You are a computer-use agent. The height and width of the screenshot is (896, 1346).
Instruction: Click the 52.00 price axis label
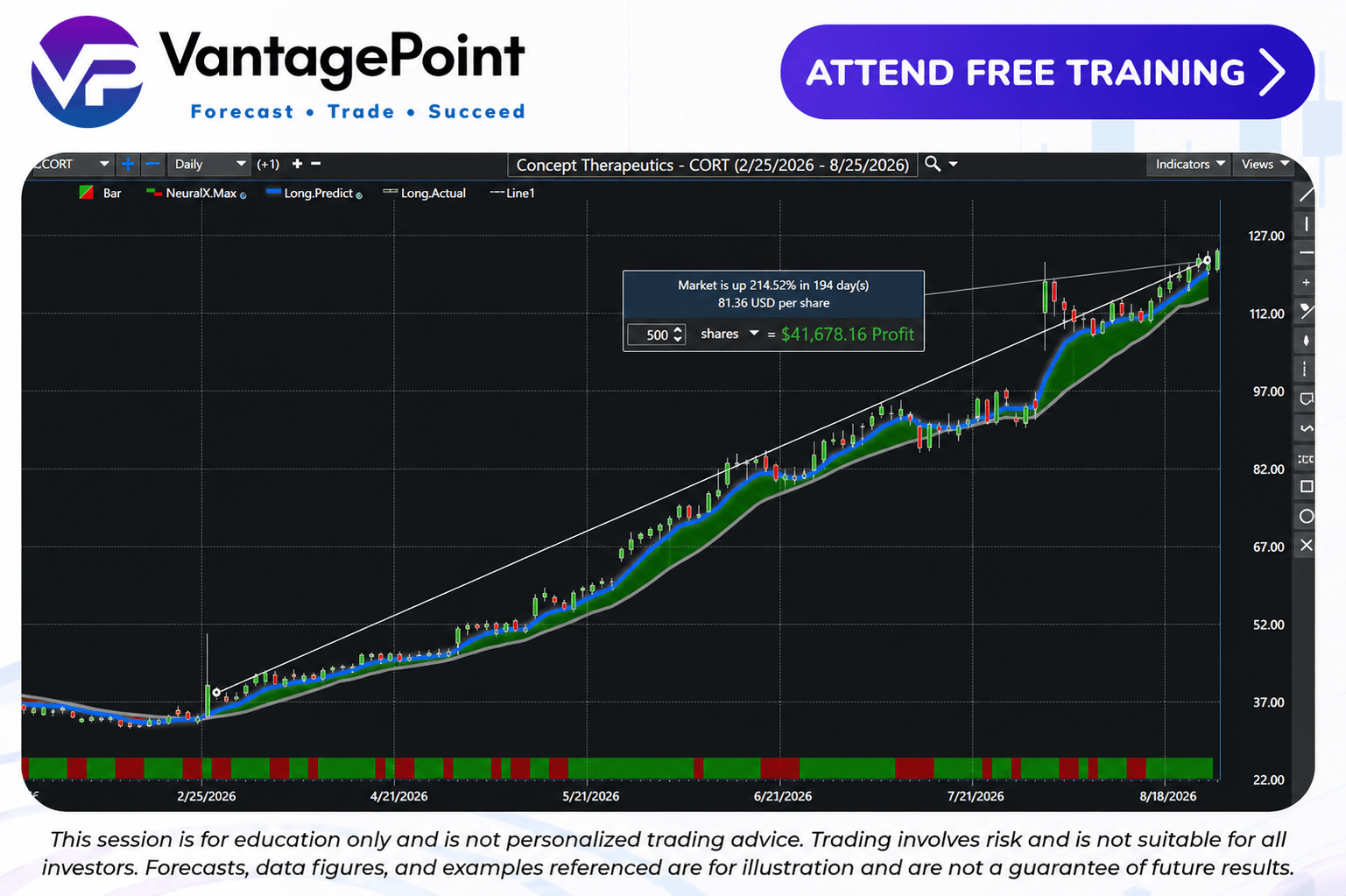[x=1268, y=624]
